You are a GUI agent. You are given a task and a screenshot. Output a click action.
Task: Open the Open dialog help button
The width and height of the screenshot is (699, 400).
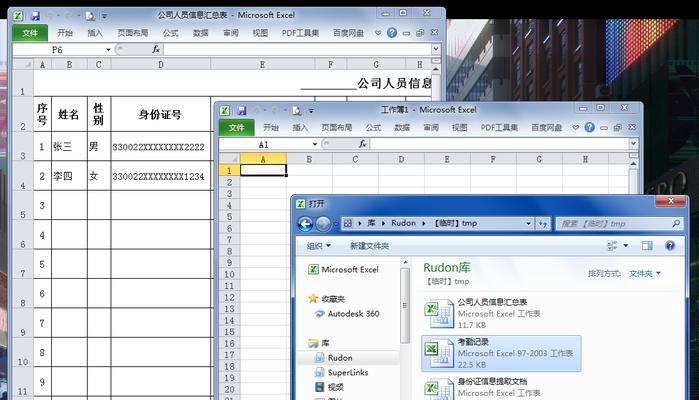coord(670,246)
